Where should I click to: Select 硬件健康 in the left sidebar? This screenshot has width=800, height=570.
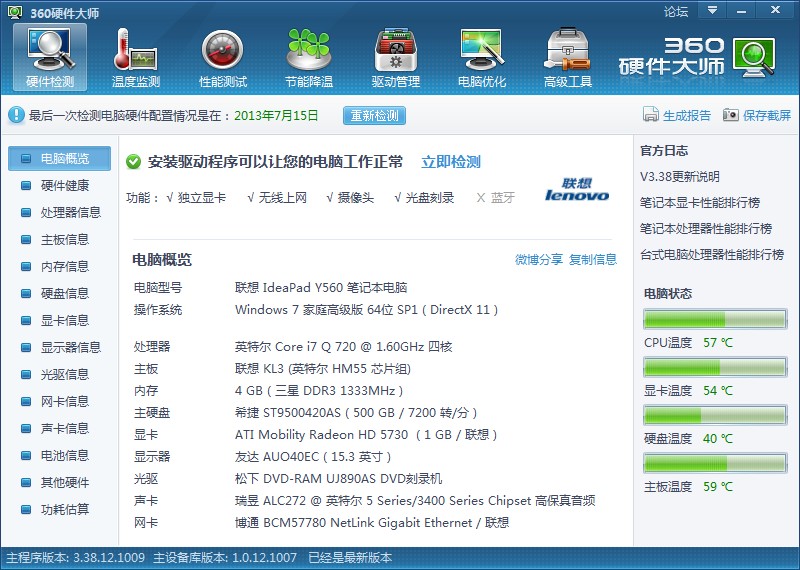(x=64, y=185)
